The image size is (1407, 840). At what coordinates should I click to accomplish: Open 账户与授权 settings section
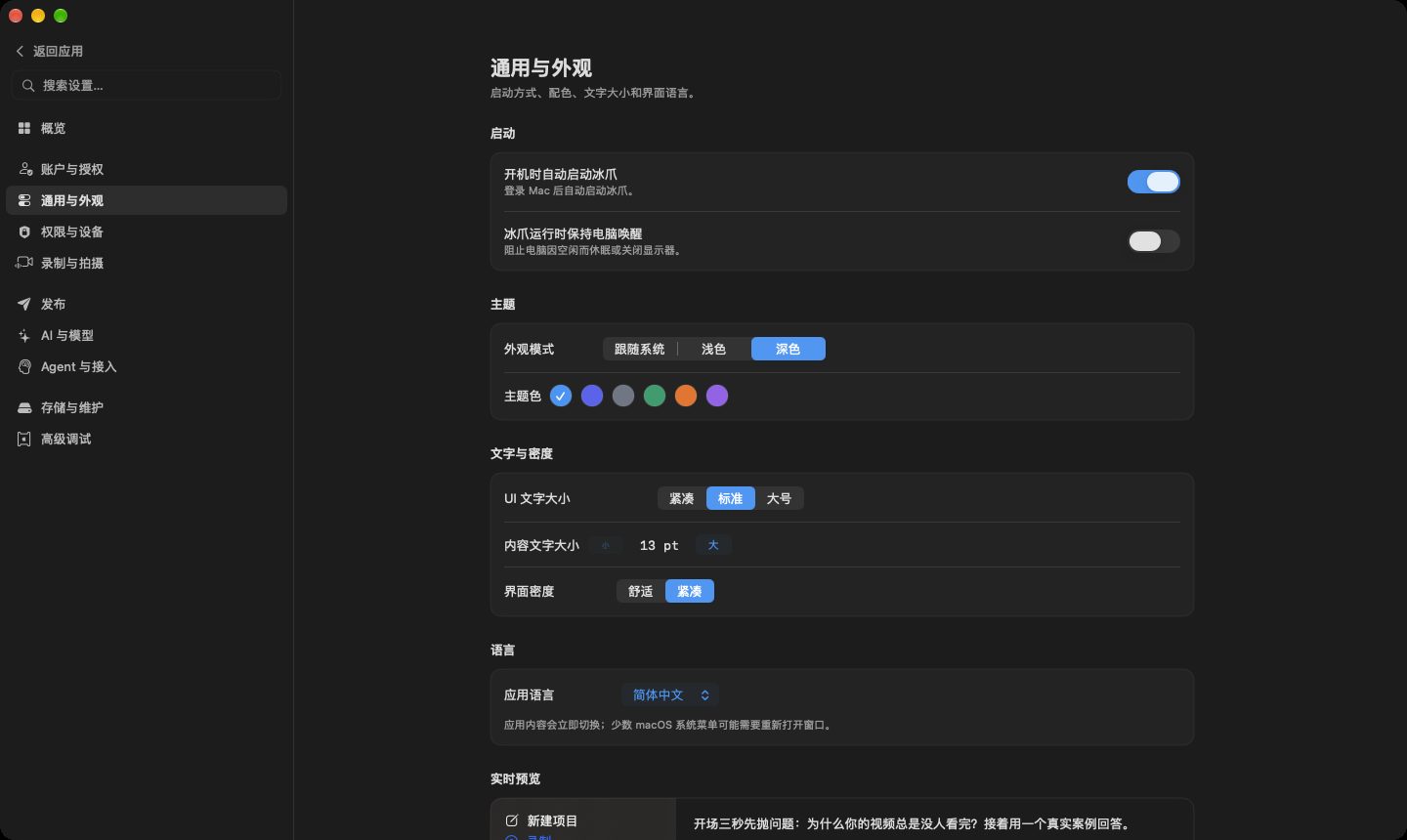point(147,169)
